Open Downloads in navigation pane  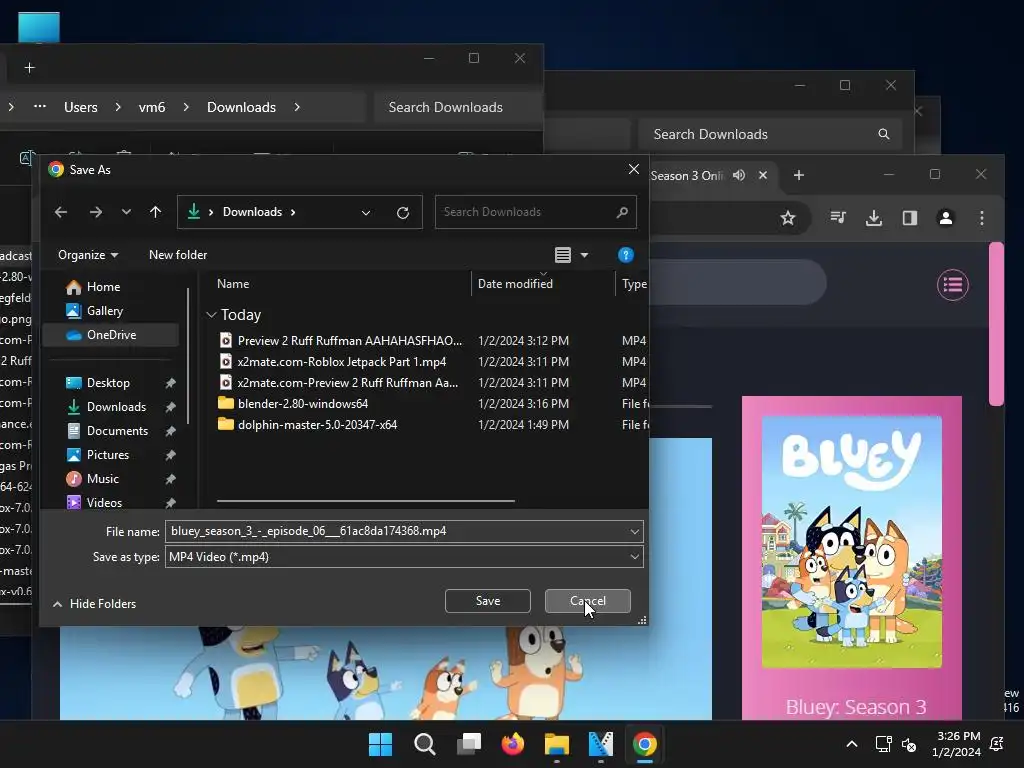(x=116, y=407)
